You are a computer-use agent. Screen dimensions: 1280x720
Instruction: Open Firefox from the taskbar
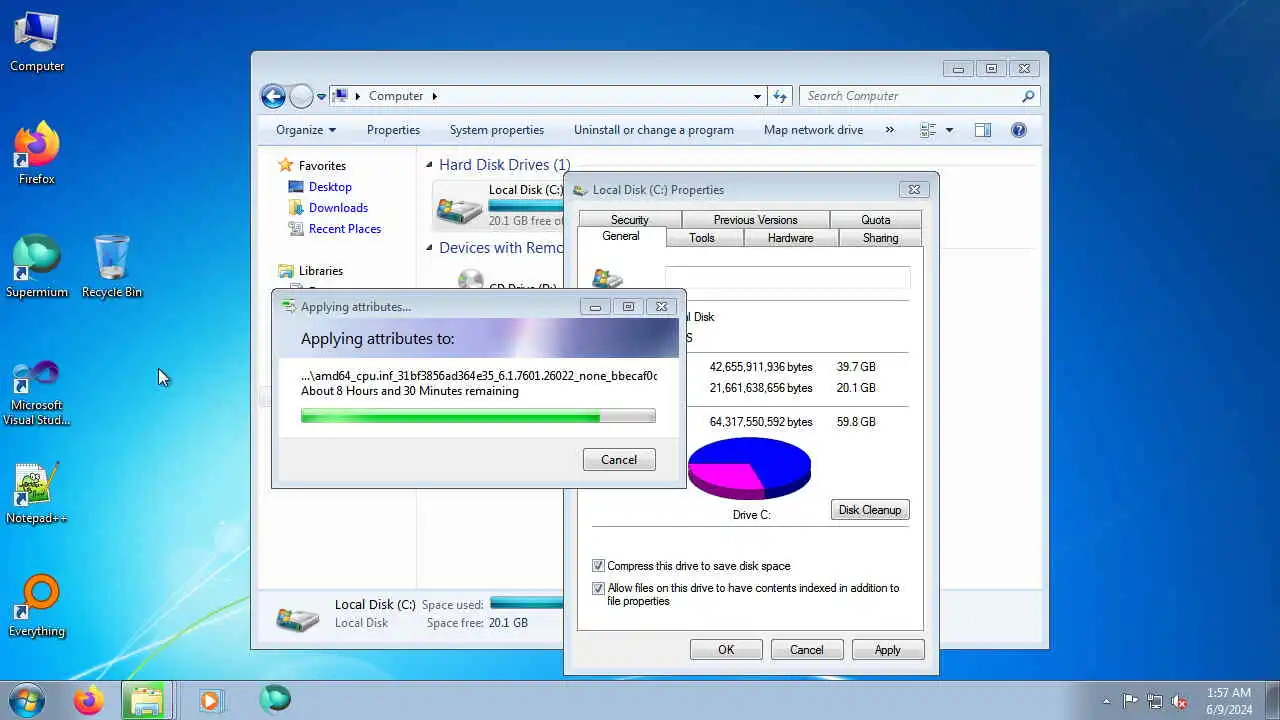(x=88, y=700)
